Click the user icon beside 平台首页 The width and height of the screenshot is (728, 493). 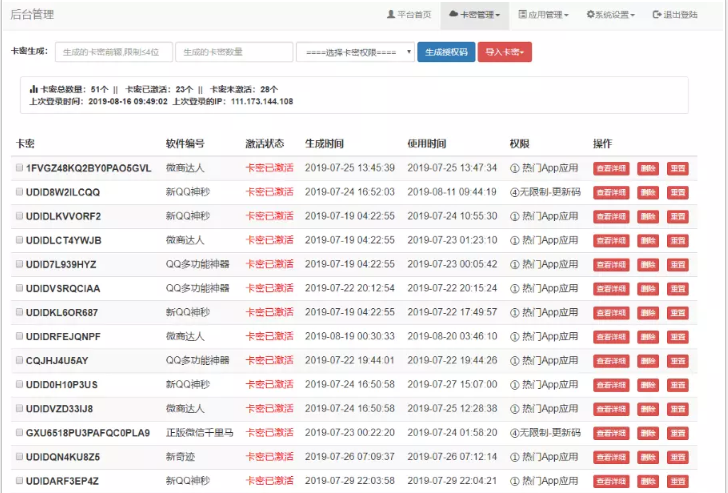coord(391,15)
